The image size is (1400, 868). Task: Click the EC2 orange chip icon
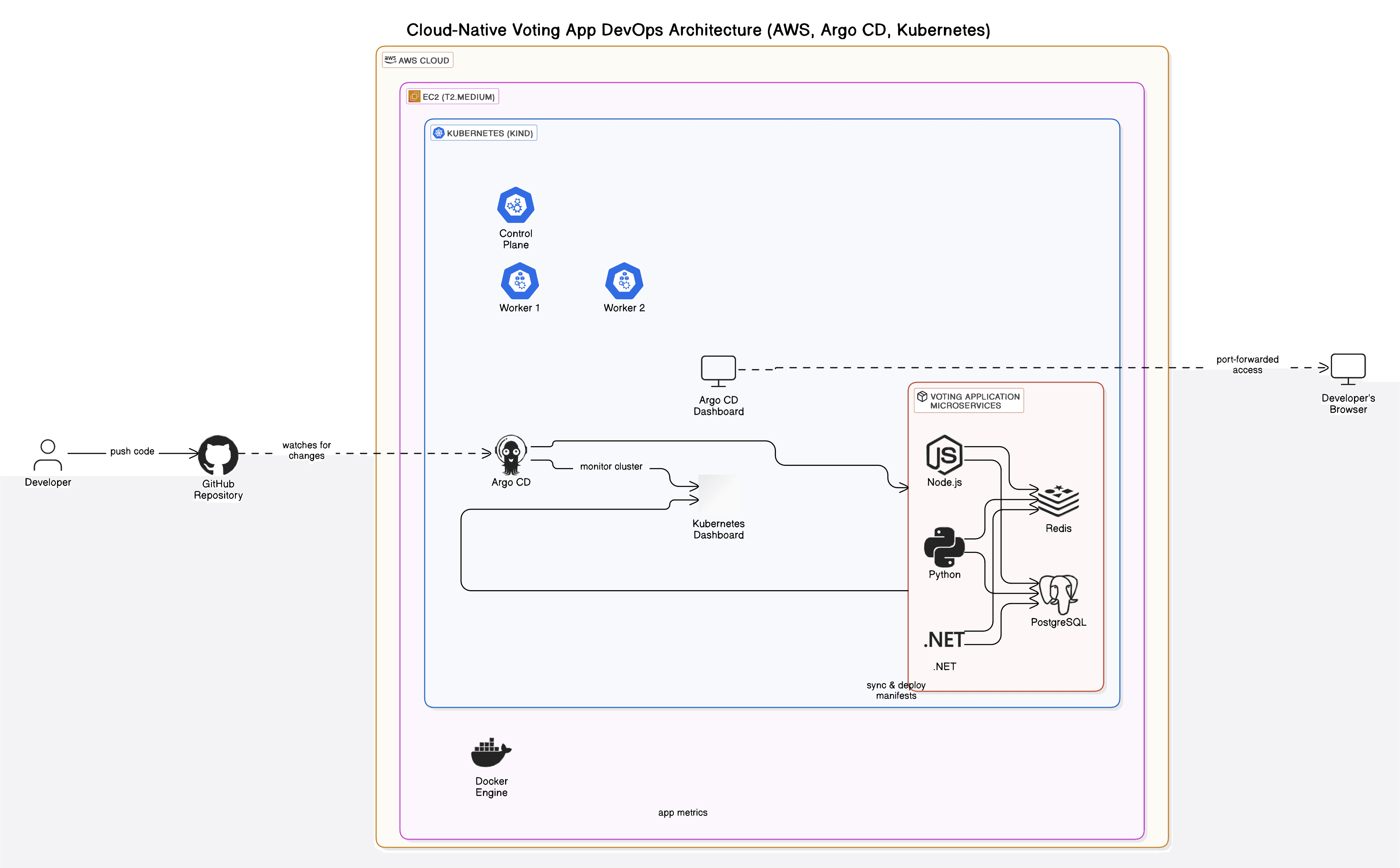pyautogui.click(x=414, y=96)
